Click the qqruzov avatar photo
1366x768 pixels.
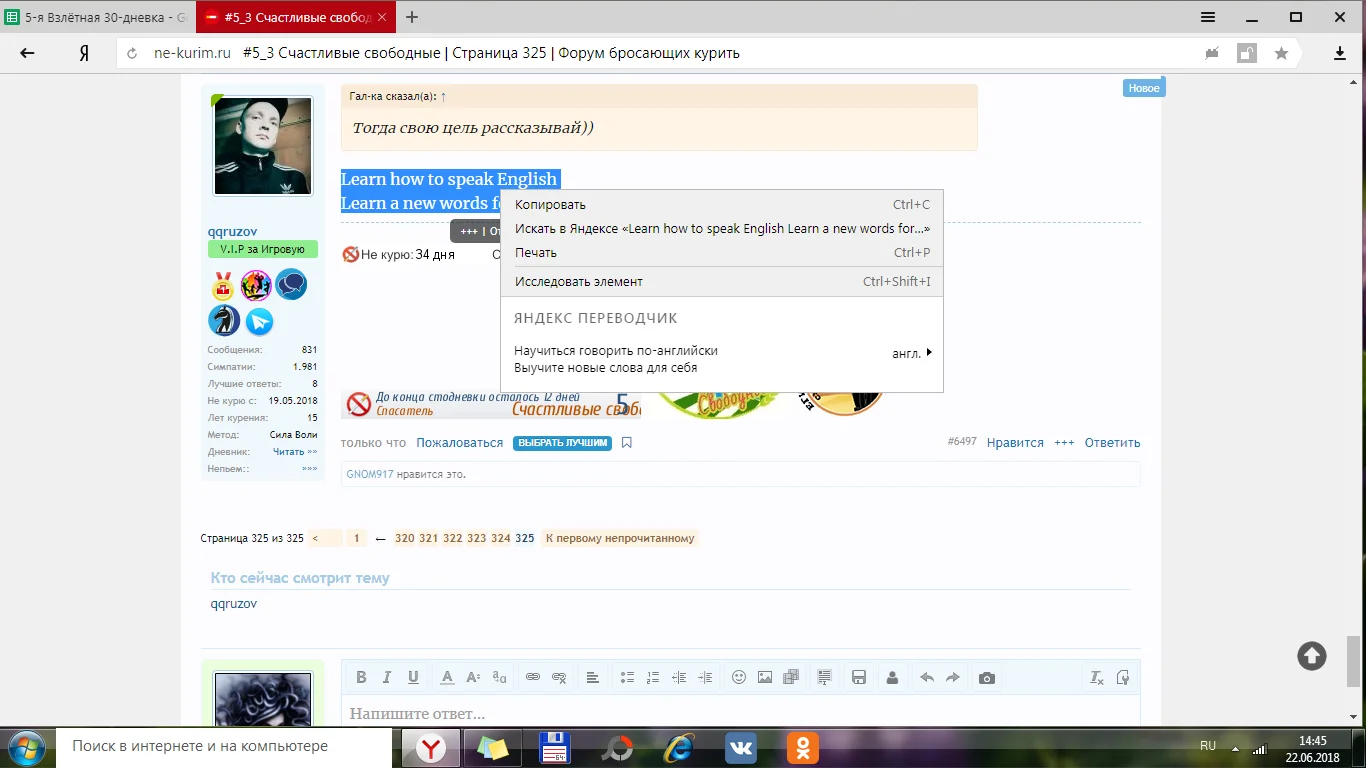tap(263, 146)
